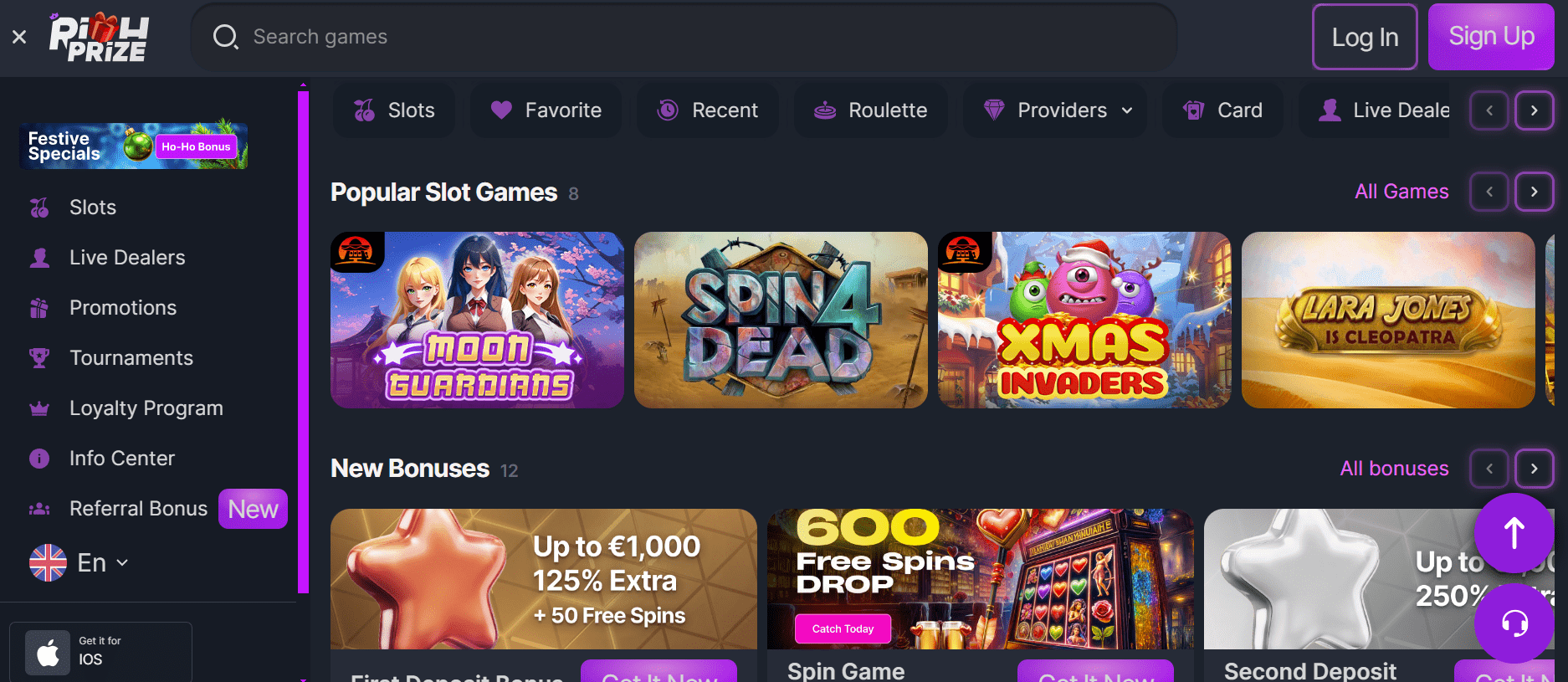Click the Info Center info icon

coord(39,459)
